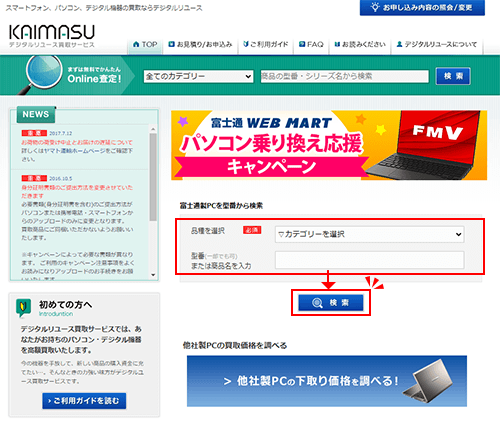Image resolution: width=500 pixels, height=425 pixels.
Task: Click the FAQ icon in navigation
Action: click(x=302, y=44)
